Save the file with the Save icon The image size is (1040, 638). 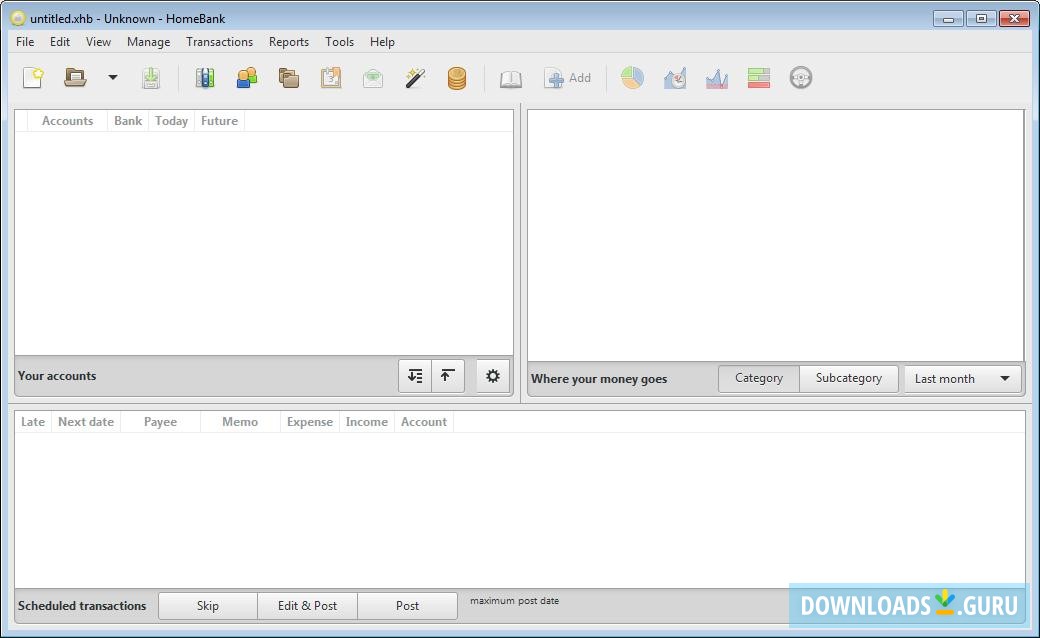151,78
